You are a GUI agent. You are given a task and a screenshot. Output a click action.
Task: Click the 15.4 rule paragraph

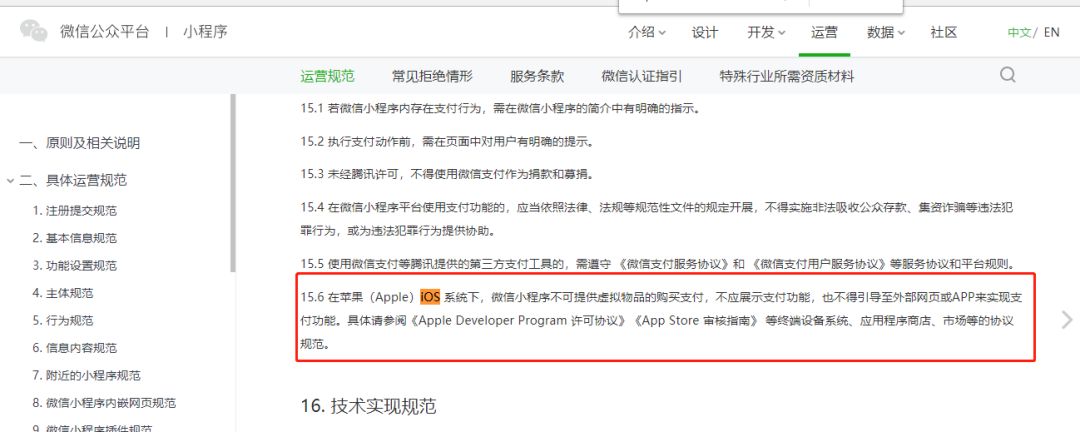(x=657, y=218)
